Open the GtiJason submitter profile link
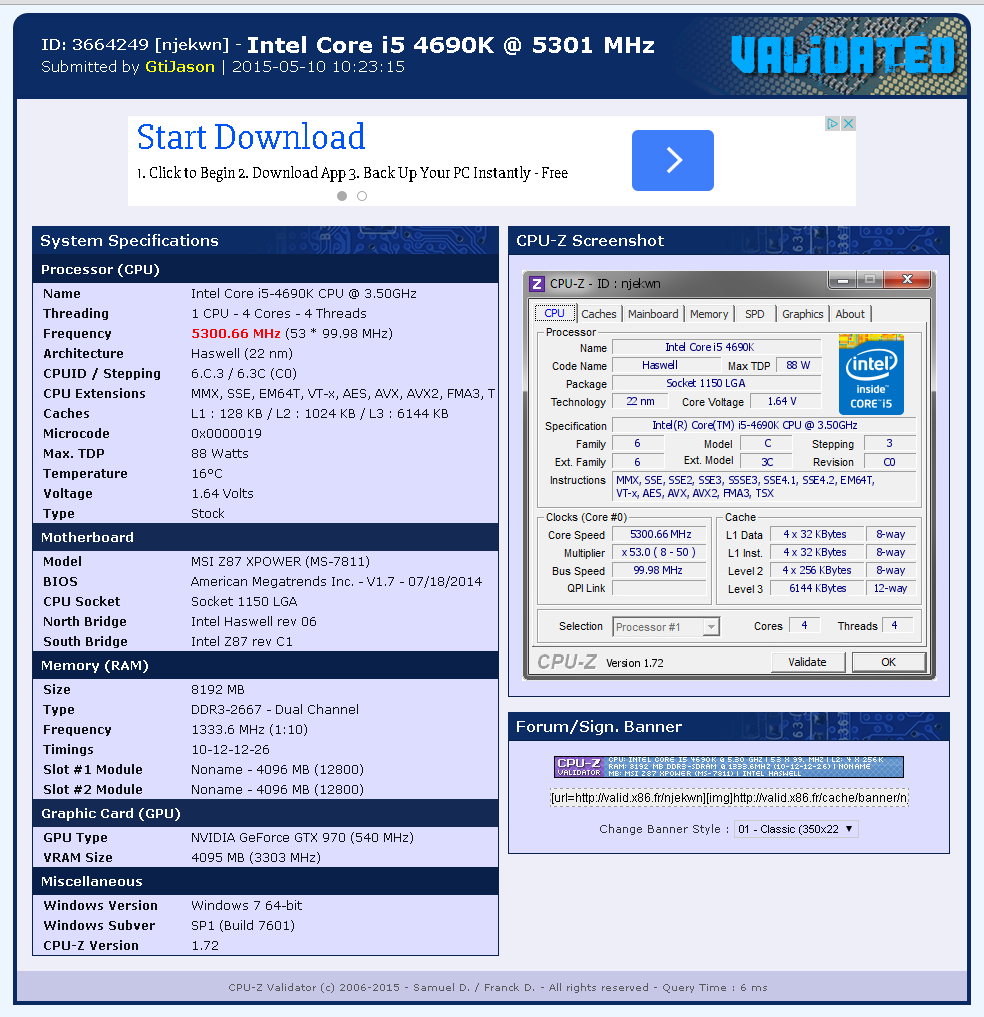 [180, 67]
